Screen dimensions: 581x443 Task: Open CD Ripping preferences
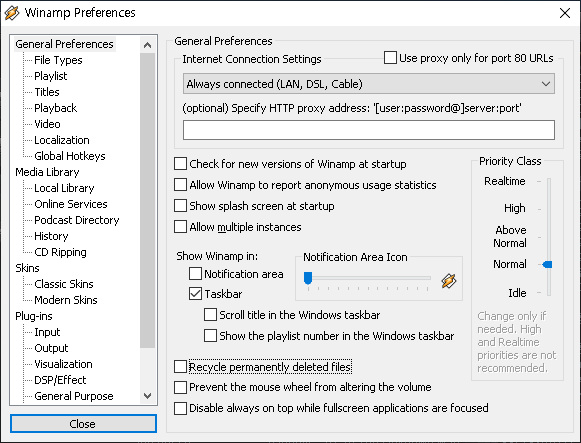point(60,252)
